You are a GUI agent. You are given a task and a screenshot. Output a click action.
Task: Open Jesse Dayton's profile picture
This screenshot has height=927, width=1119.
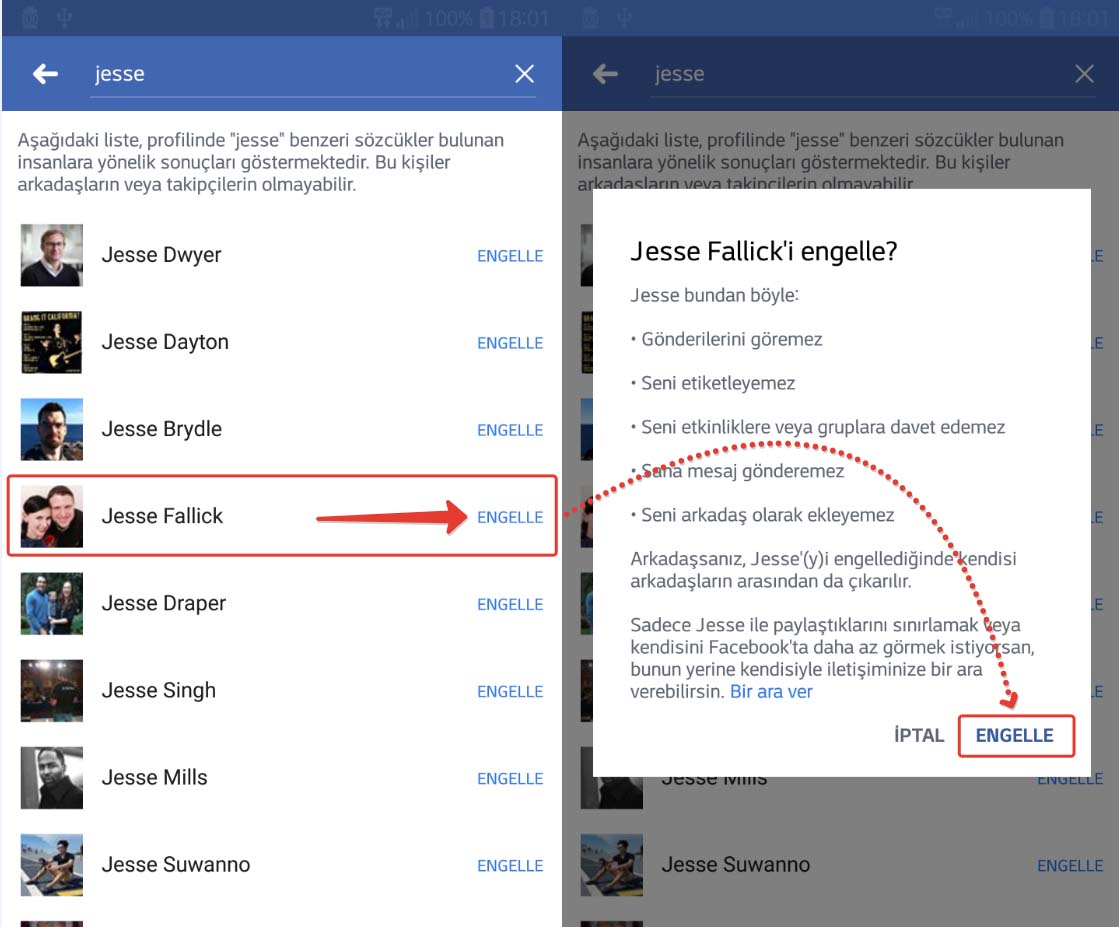(52, 342)
